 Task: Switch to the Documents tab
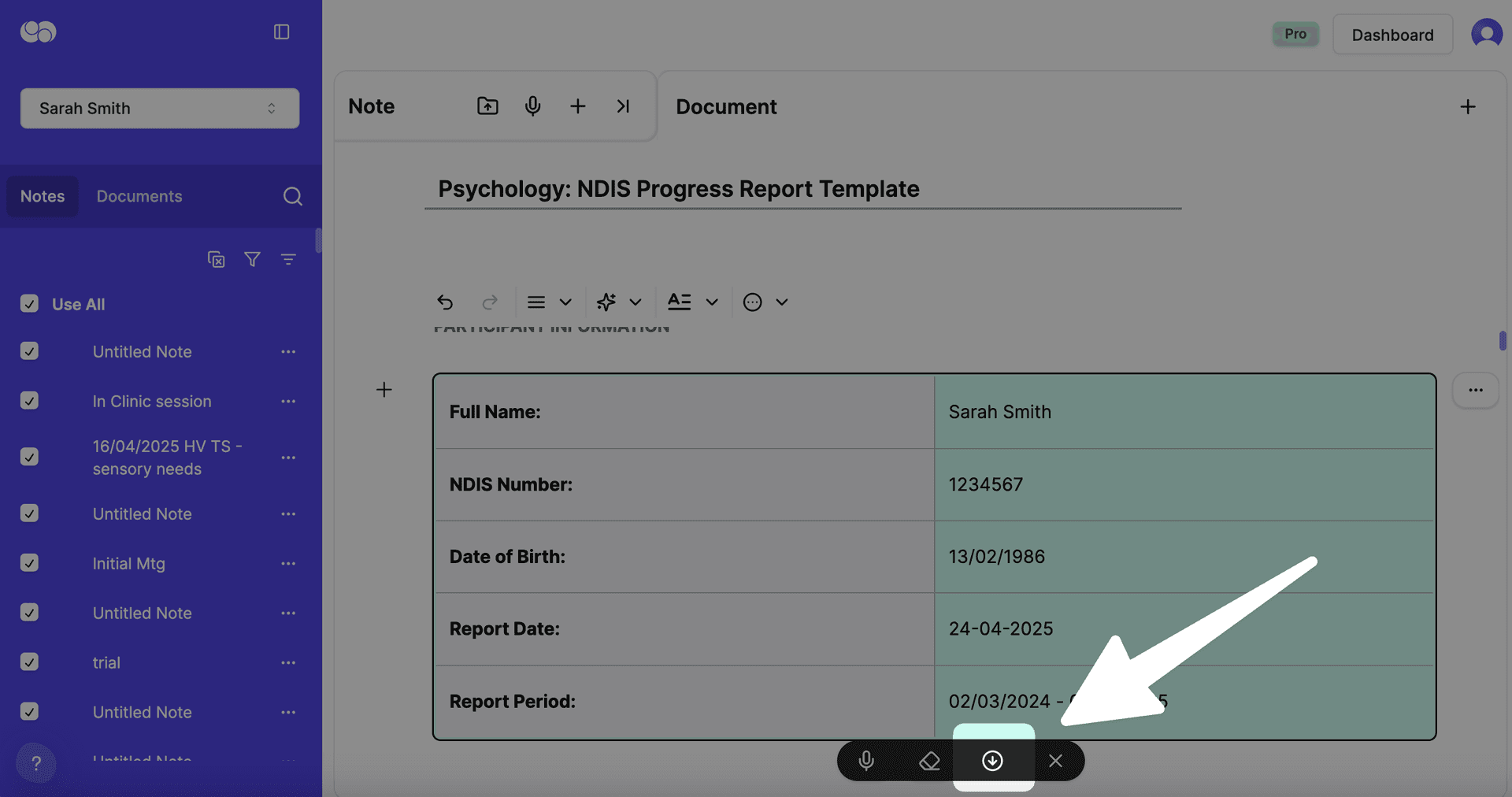(x=139, y=196)
